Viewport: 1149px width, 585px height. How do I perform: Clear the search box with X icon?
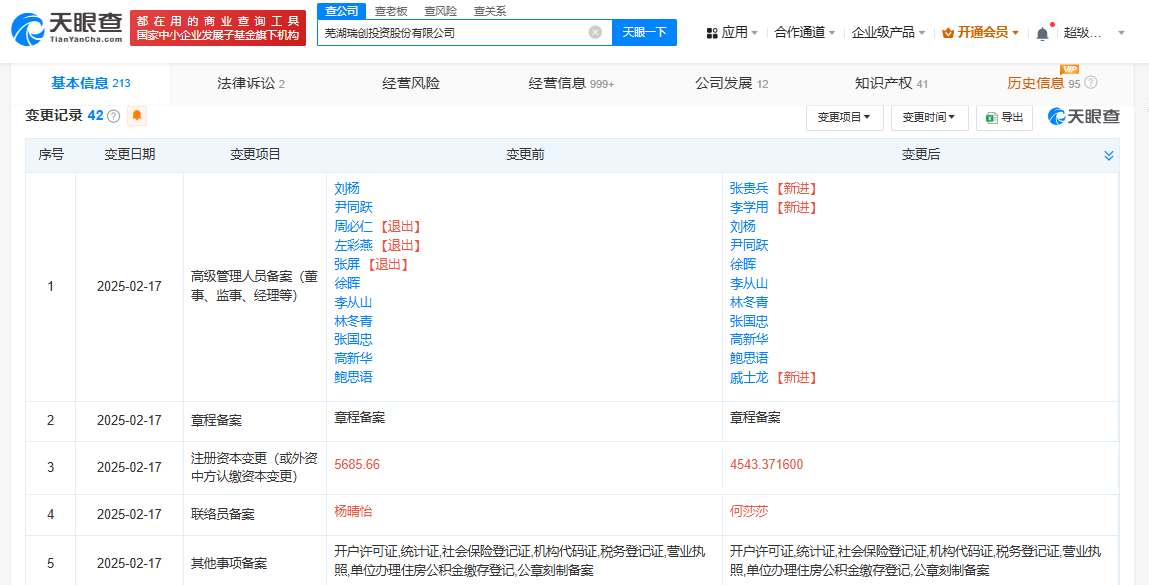click(x=595, y=32)
